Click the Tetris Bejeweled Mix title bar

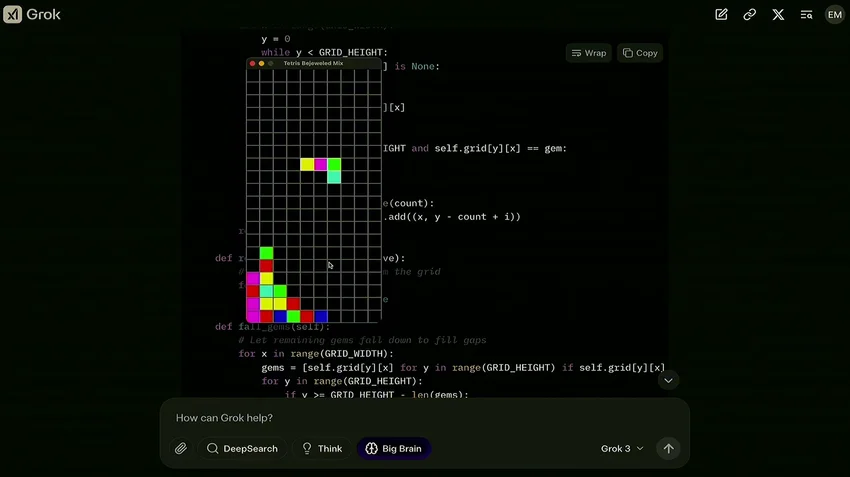314,63
